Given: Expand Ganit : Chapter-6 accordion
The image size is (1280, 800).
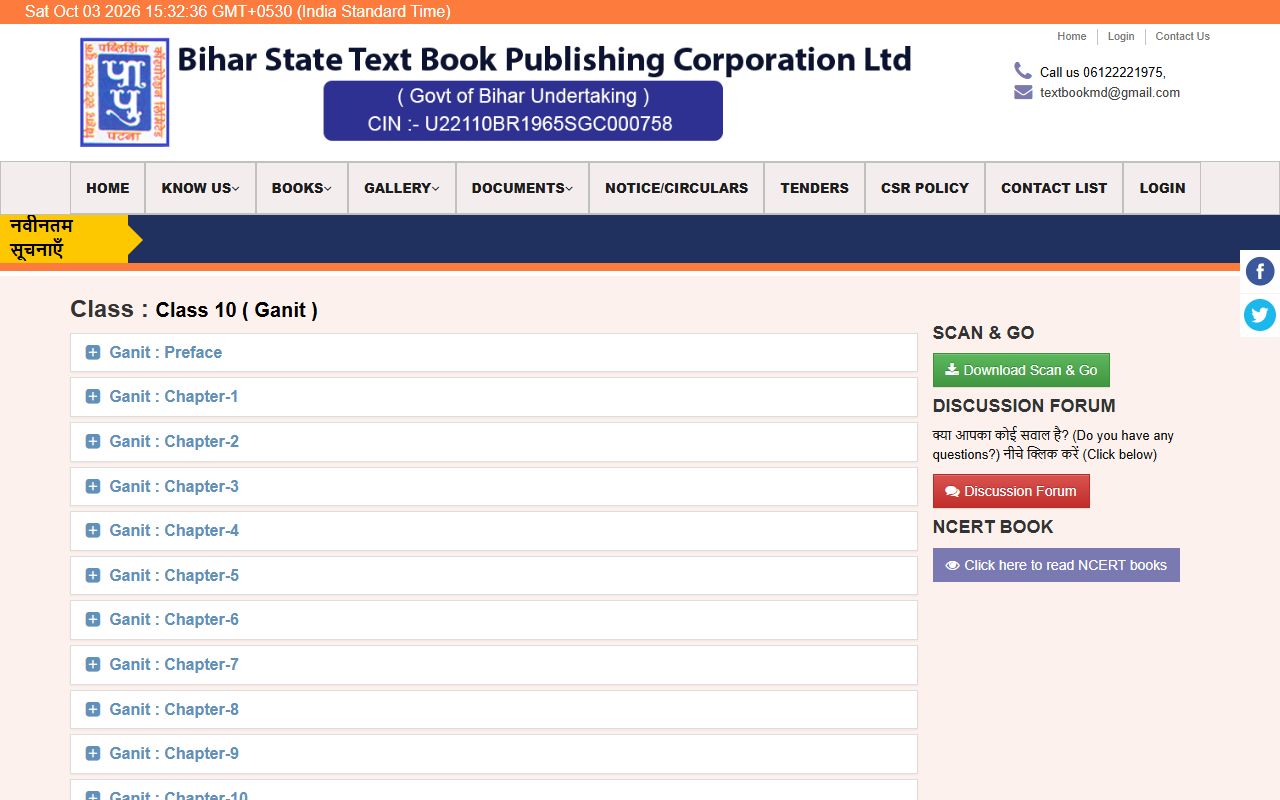Looking at the screenshot, I should click(x=494, y=619).
